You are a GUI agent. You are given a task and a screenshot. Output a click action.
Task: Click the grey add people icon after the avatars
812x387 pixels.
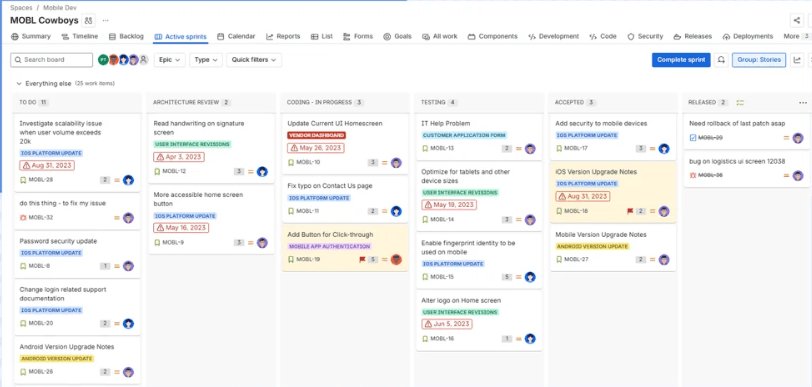[143, 60]
